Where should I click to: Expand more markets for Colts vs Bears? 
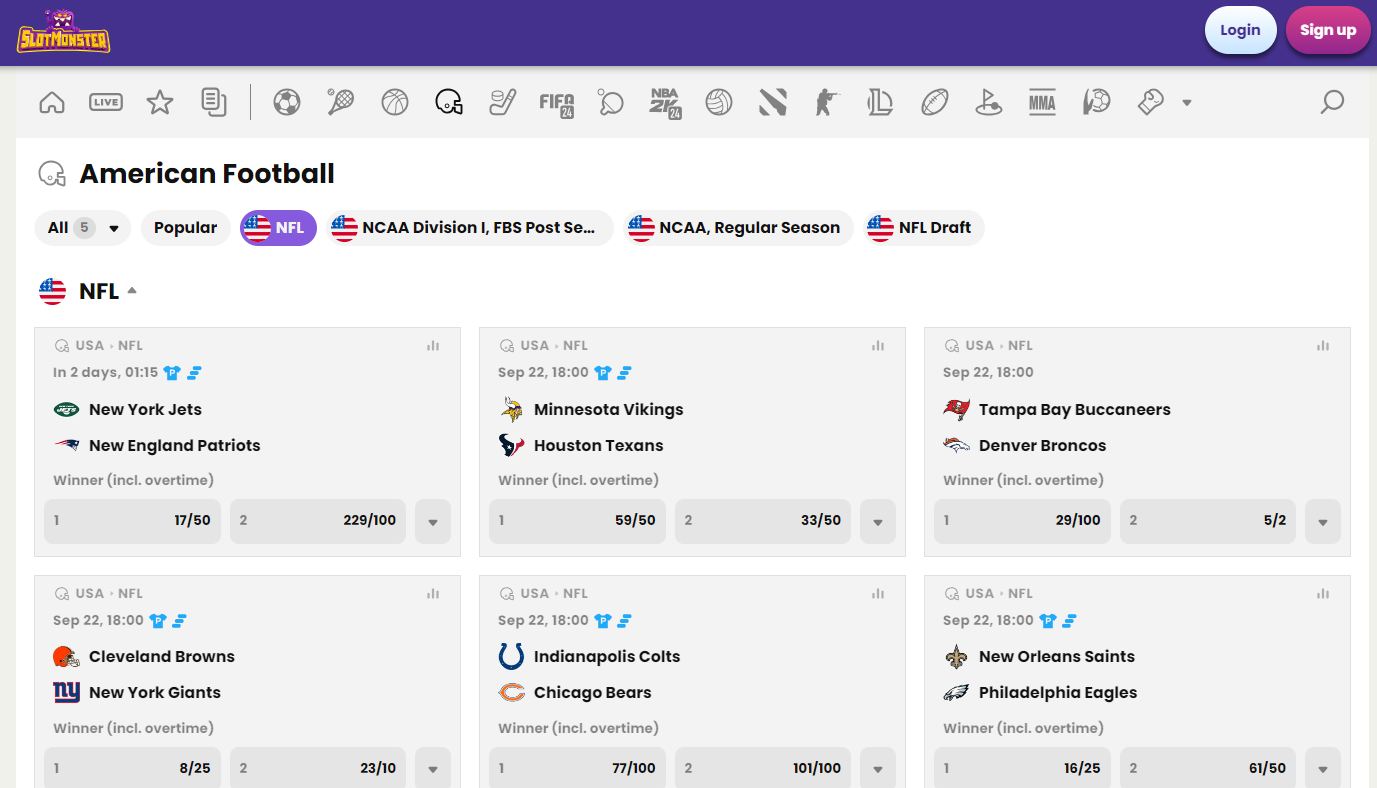878,768
